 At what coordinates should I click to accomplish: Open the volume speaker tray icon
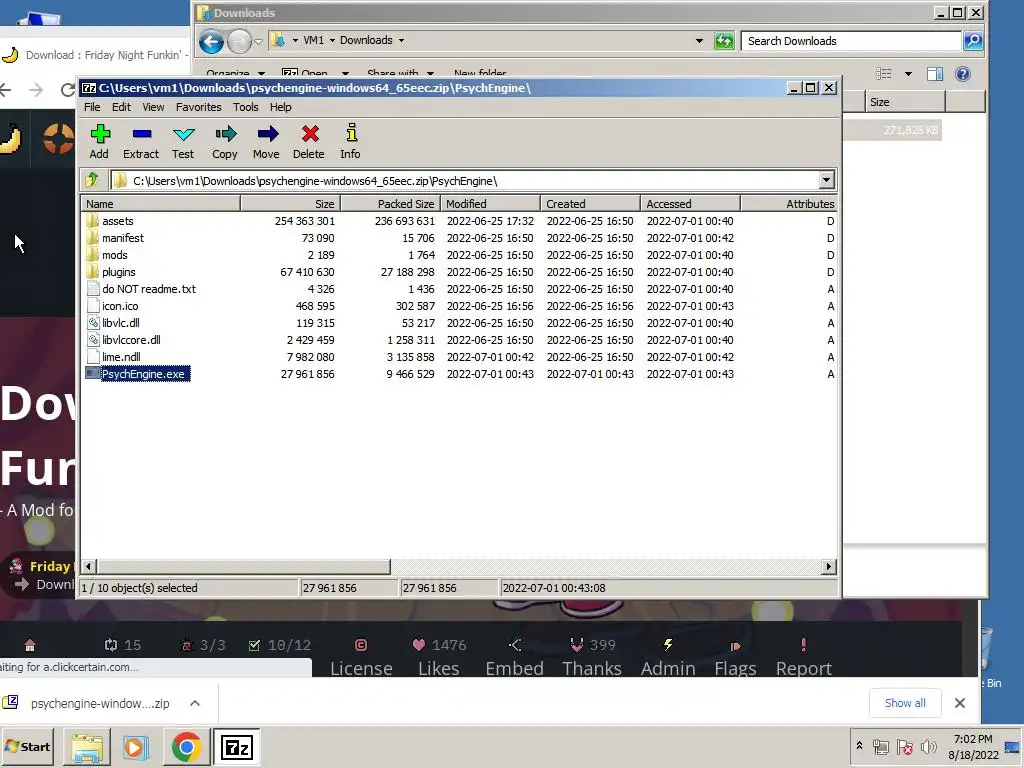[x=927, y=746]
